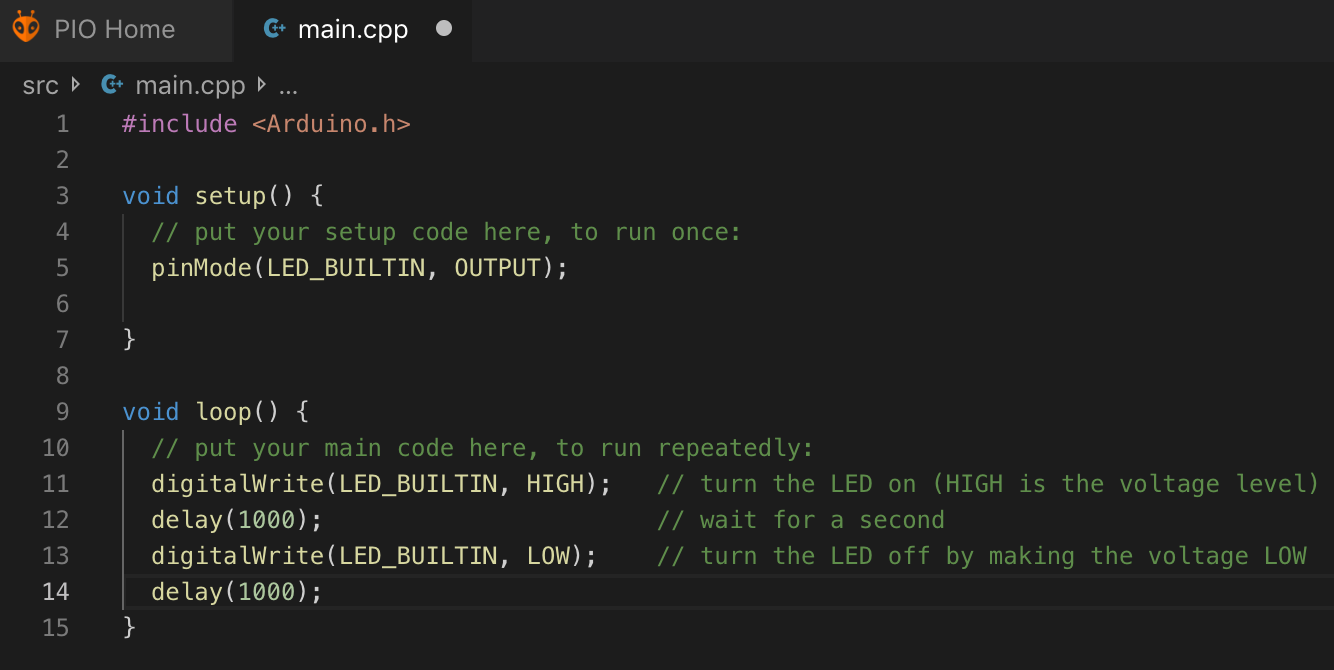Click line number 14 in the gutter
Image resolution: width=1334 pixels, height=670 pixels.
pyautogui.click(x=56, y=592)
